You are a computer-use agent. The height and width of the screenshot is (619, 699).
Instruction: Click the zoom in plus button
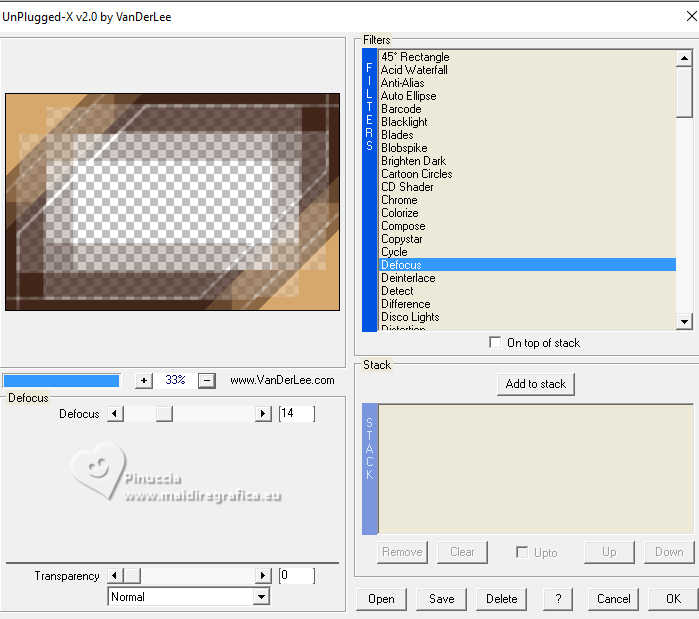(144, 381)
